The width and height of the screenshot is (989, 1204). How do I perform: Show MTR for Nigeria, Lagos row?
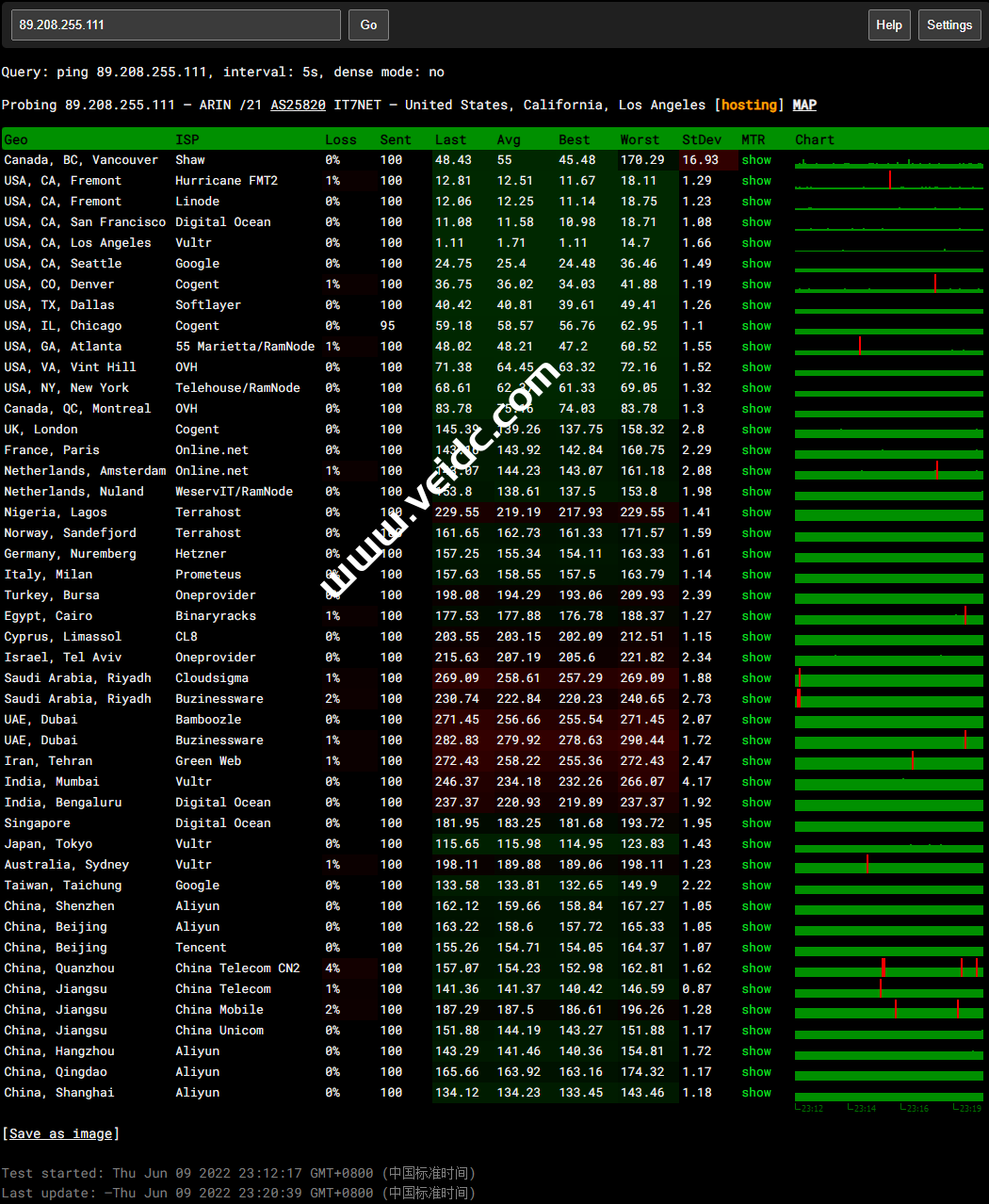point(755,513)
